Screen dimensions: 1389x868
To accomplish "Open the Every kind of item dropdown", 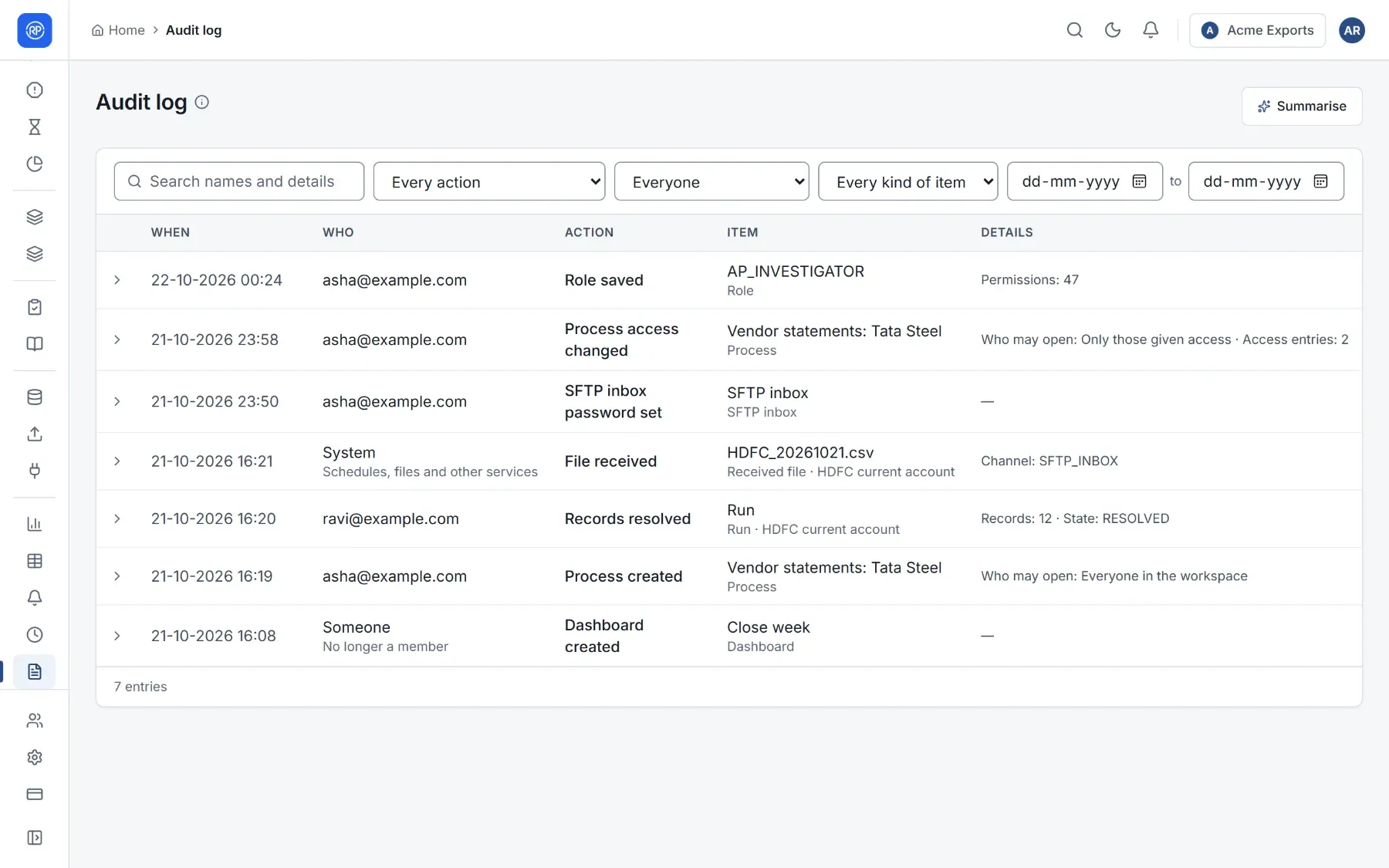I will pos(907,181).
